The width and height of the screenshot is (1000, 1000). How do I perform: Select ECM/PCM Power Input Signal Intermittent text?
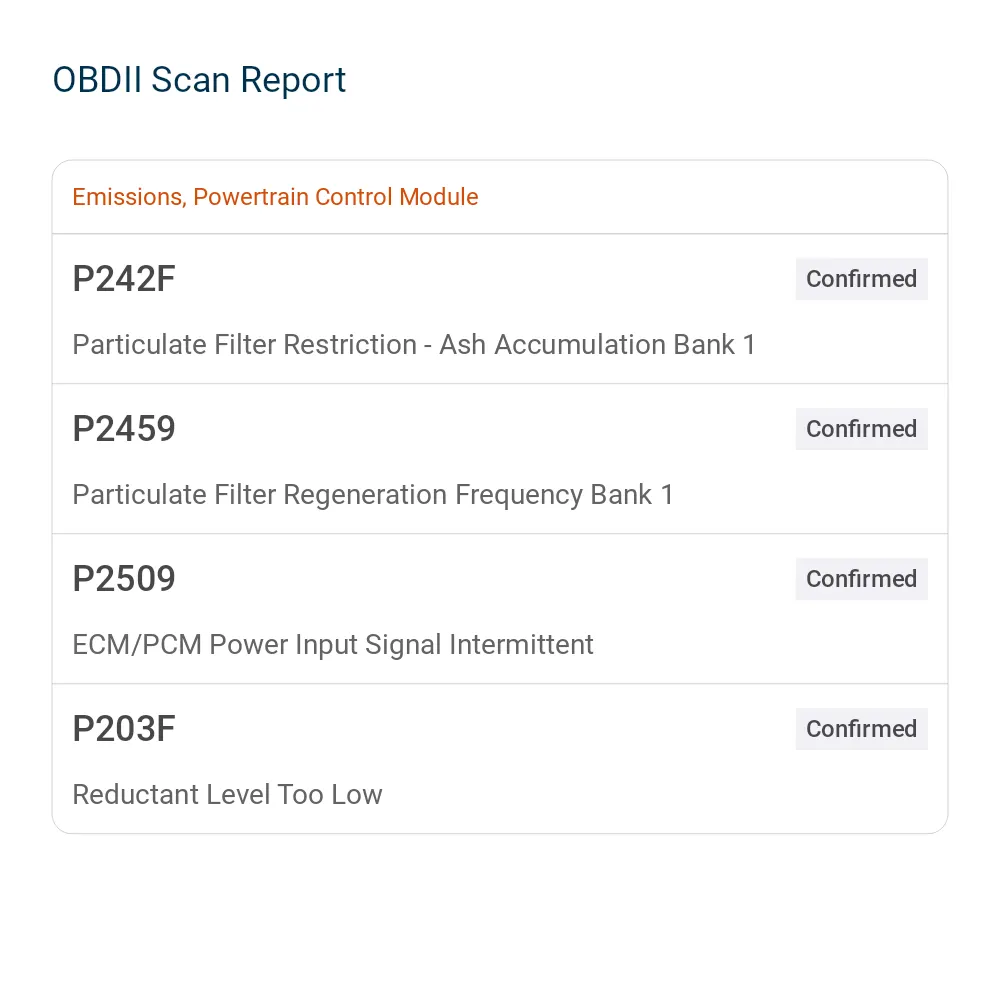tap(333, 645)
